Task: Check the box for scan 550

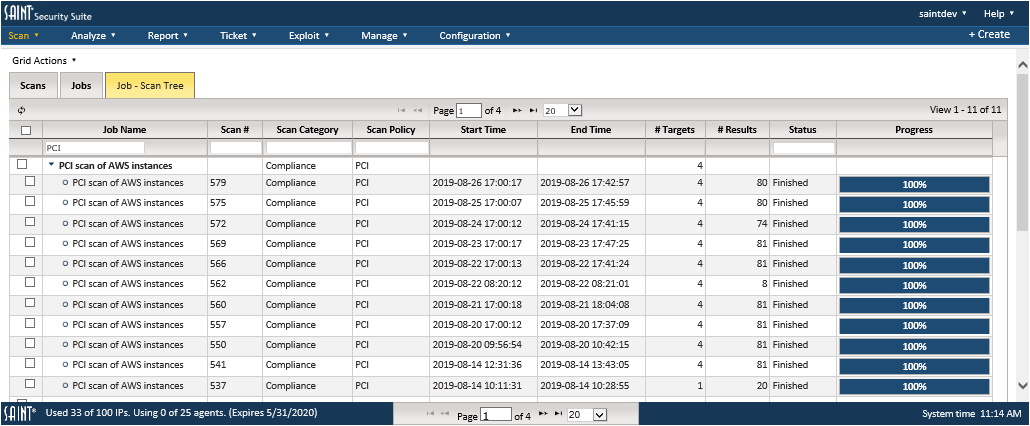Action: (x=30, y=343)
